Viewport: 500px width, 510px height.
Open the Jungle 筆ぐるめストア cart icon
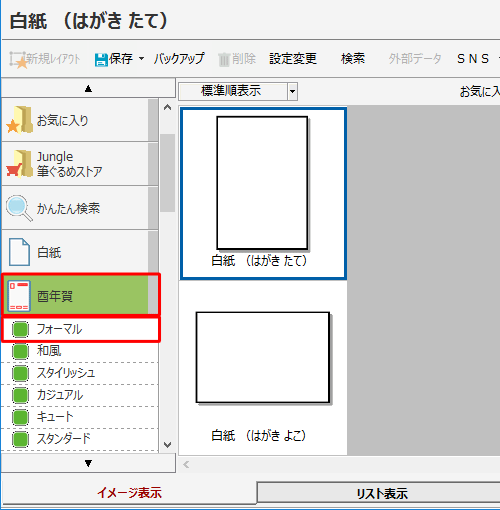(x=20, y=164)
